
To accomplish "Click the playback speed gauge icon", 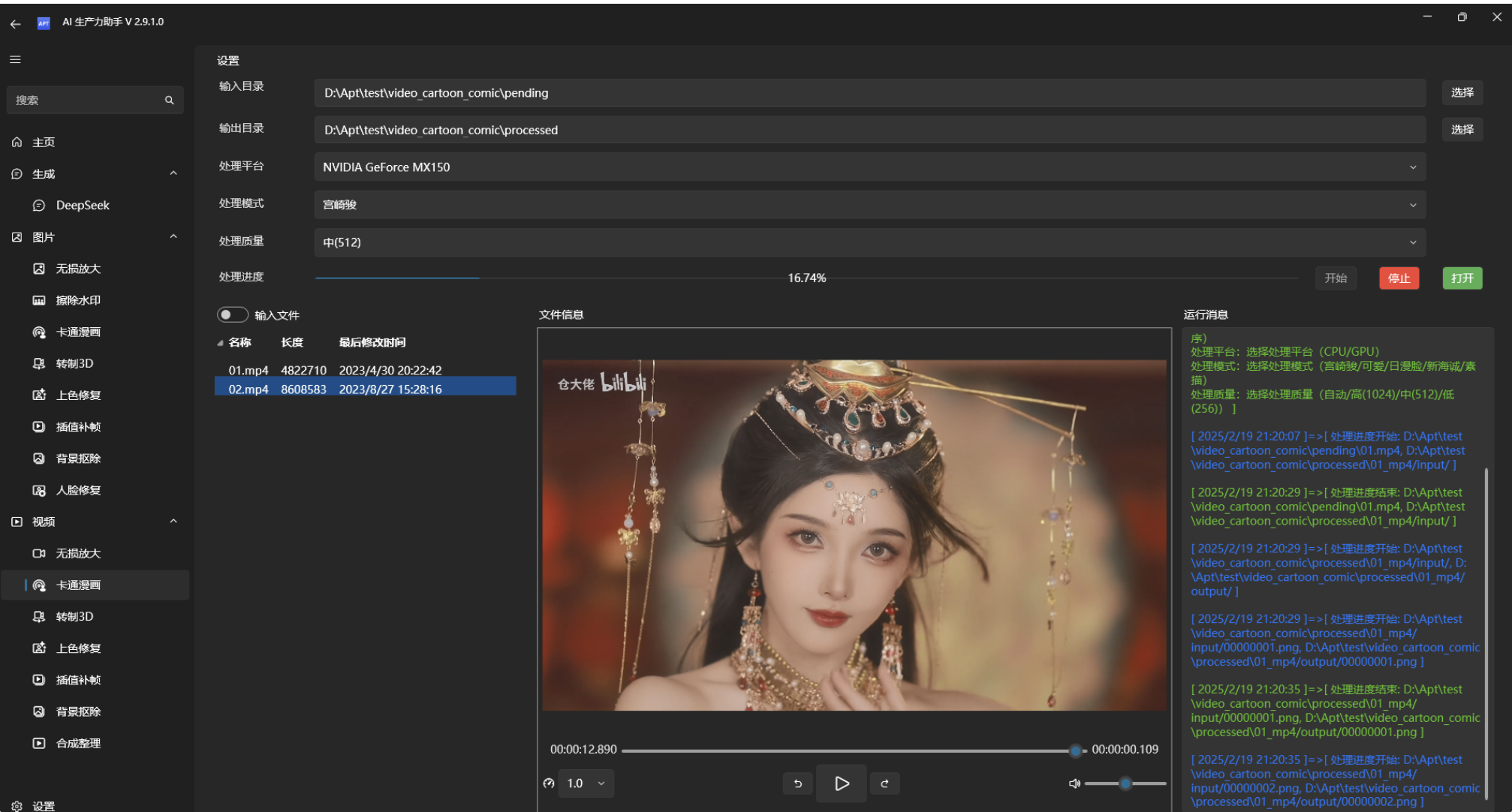I will (549, 783).
